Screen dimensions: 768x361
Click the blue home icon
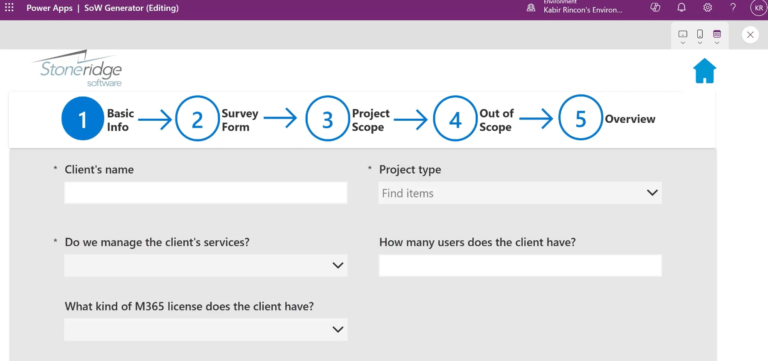click(704, 71)
